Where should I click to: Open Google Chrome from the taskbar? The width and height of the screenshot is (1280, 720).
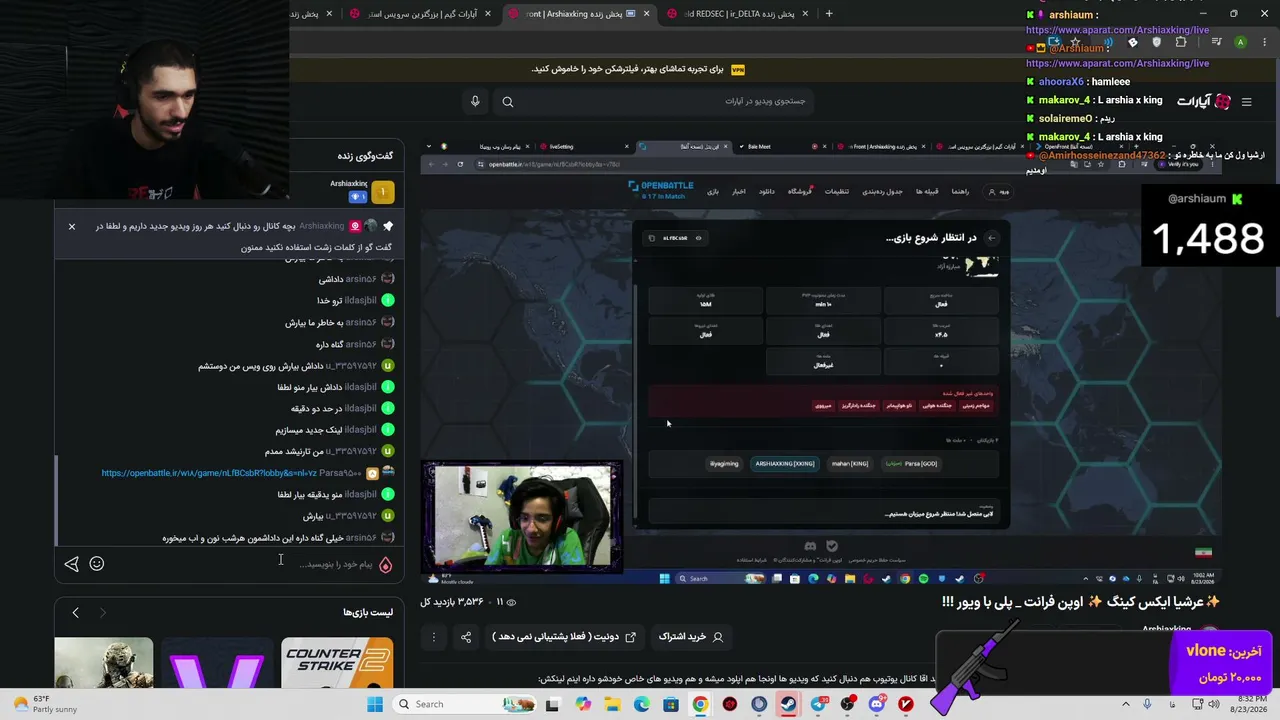click(700, 704)
